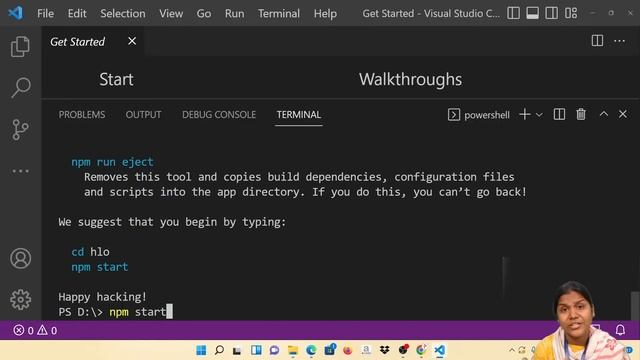Show additional views ellipsis in activity bar
Screen dimensions: 640x360
click(x=20, y=171)
